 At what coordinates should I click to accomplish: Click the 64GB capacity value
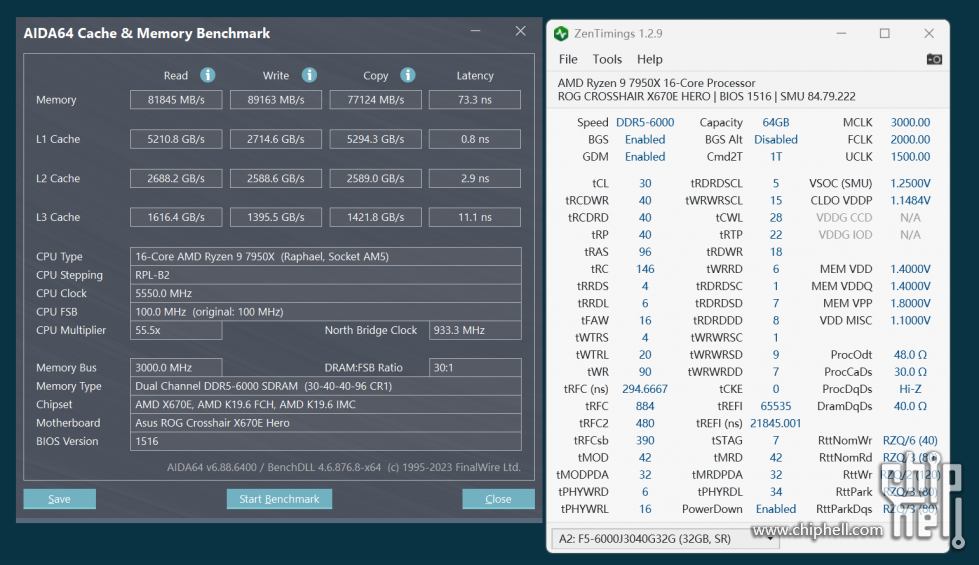[775, 122]
